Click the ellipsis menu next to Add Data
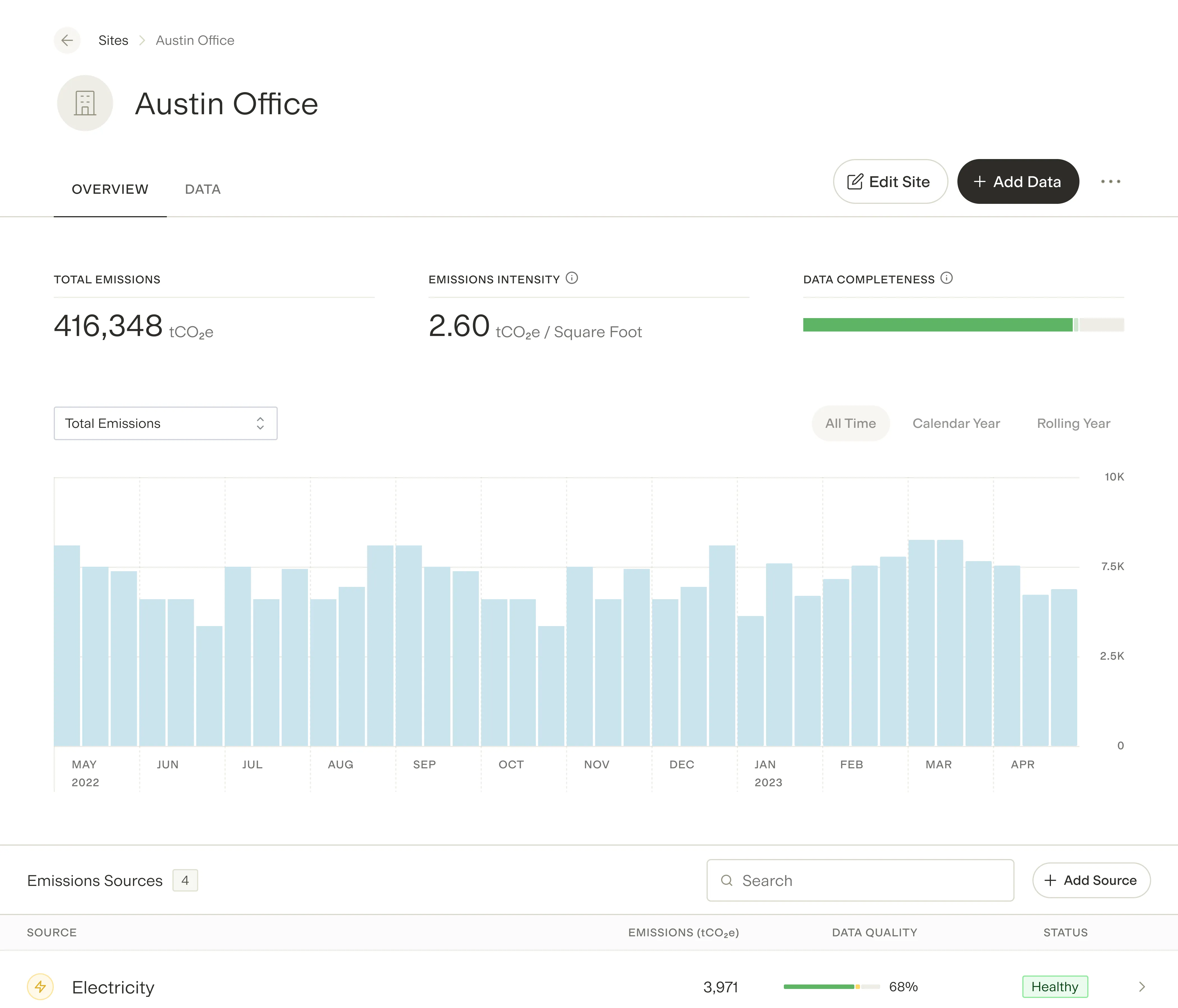This screenshot has height=1008, width=1178. click(1111, 181)
